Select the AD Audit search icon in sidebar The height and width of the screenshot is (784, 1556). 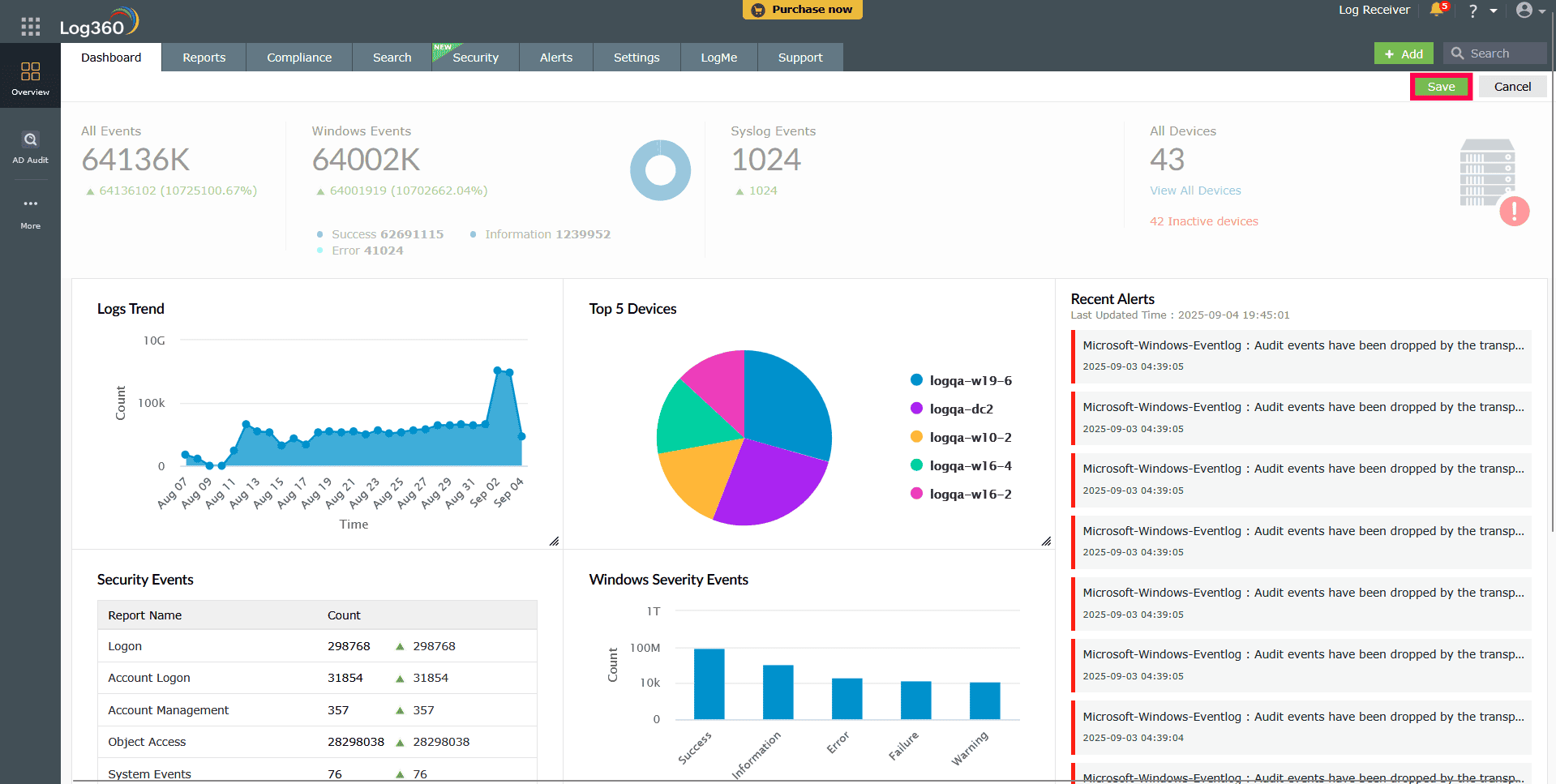pos(30,139)
